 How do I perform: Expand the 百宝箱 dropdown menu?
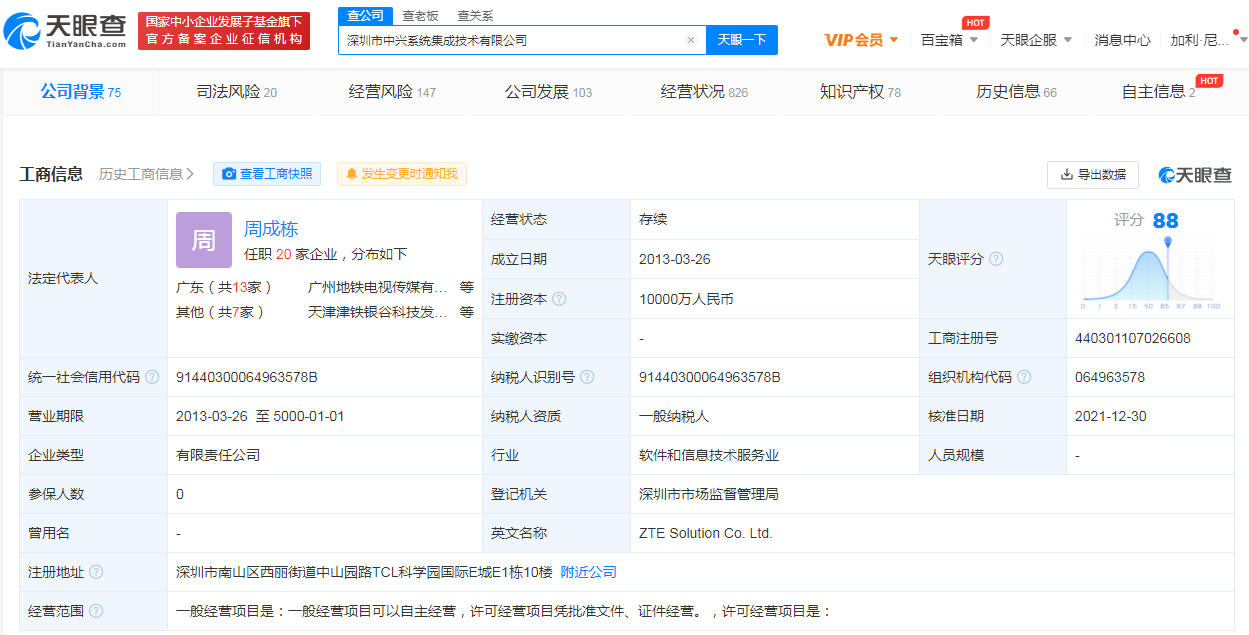[x=949, y=40]
